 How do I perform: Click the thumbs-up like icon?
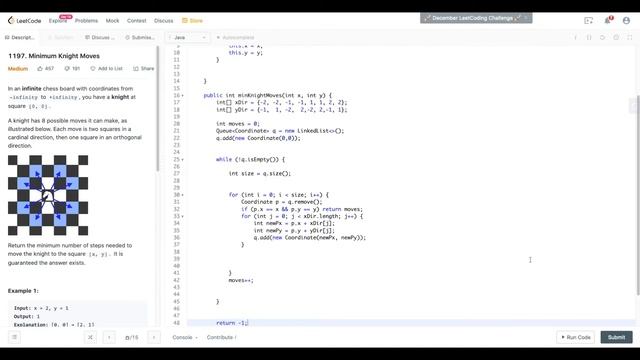coord(40,69)
